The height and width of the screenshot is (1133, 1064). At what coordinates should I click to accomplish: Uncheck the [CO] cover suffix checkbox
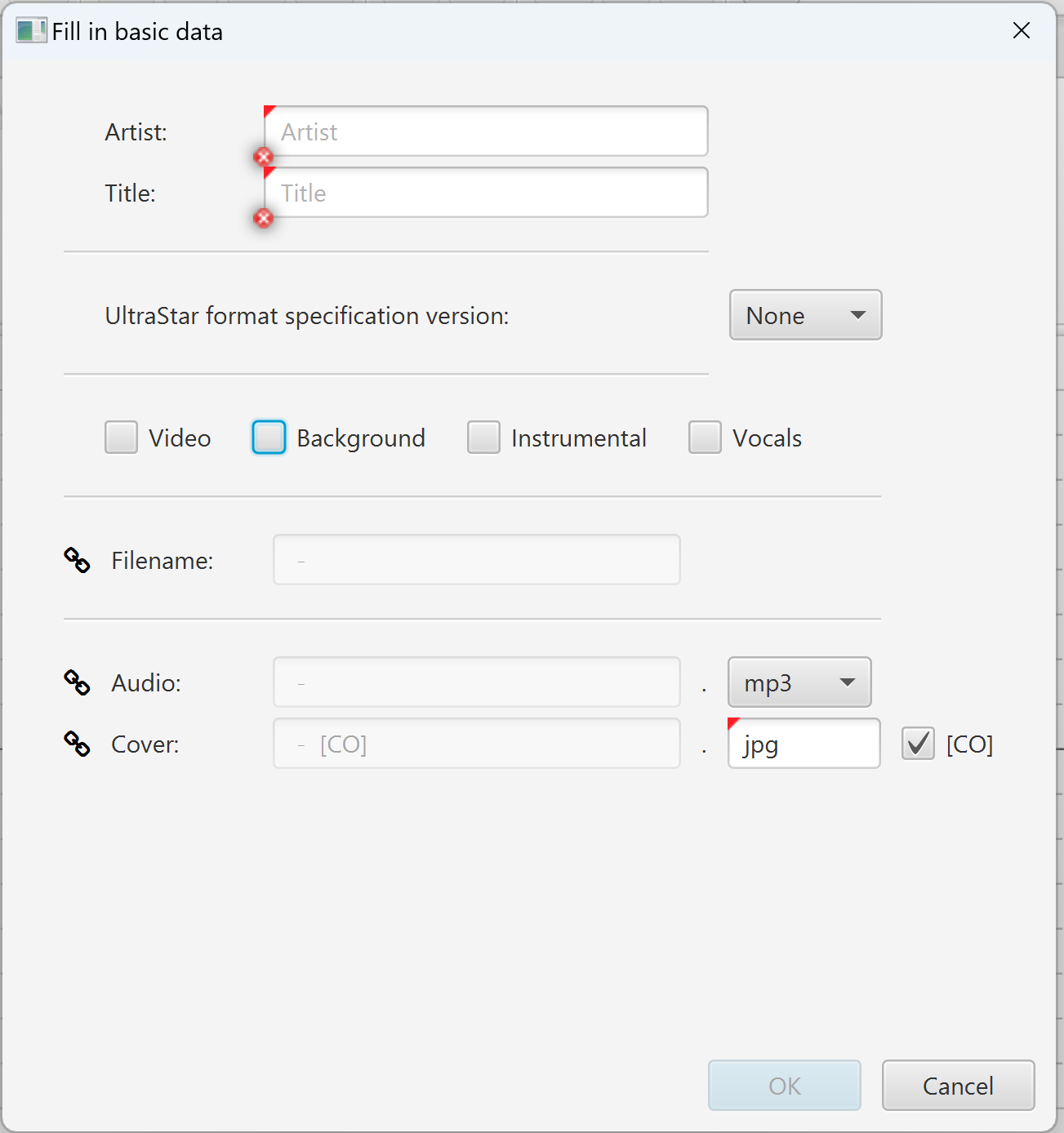tap(918, 744)
